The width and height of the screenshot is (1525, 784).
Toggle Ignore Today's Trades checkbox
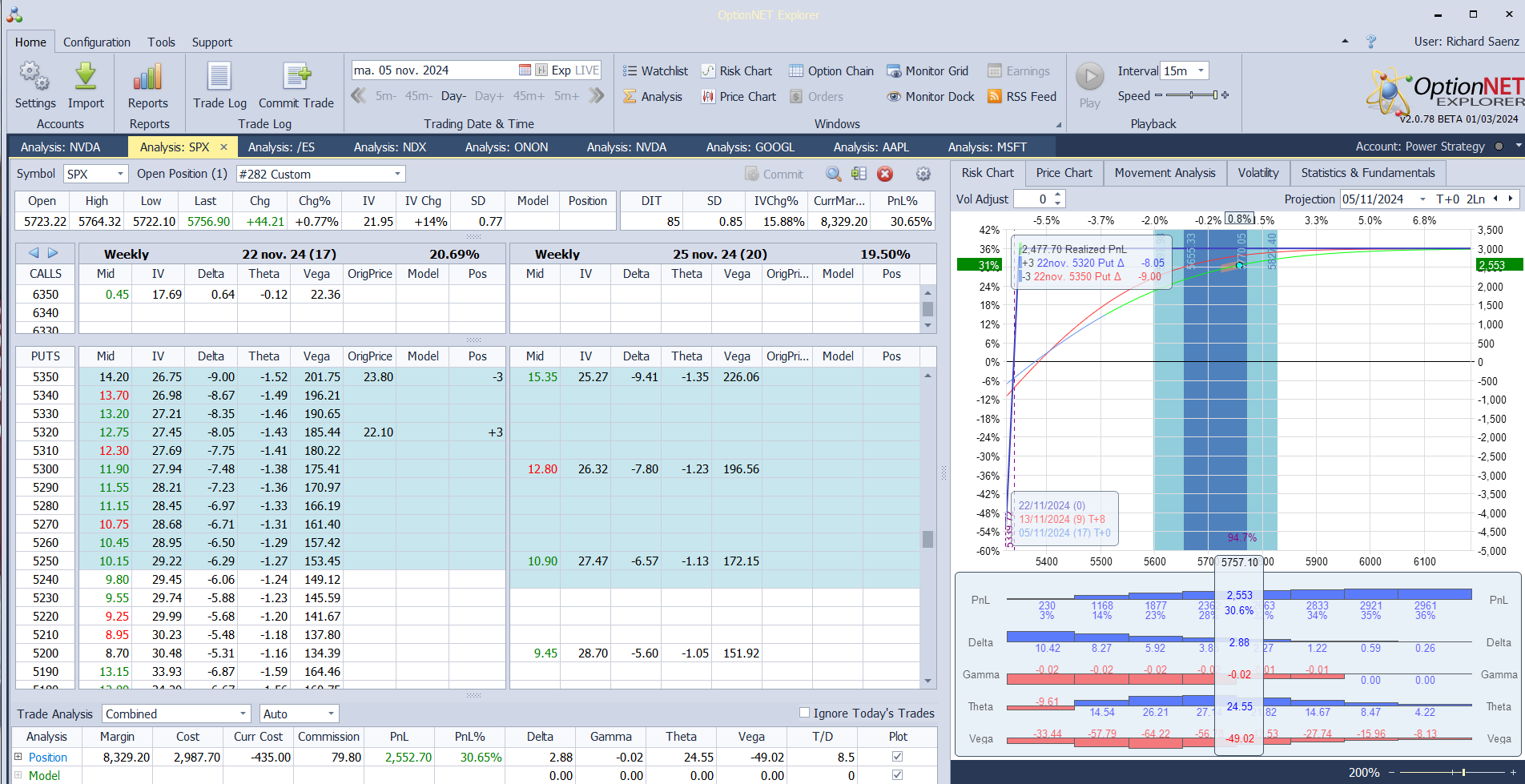(x=805, y=713)
